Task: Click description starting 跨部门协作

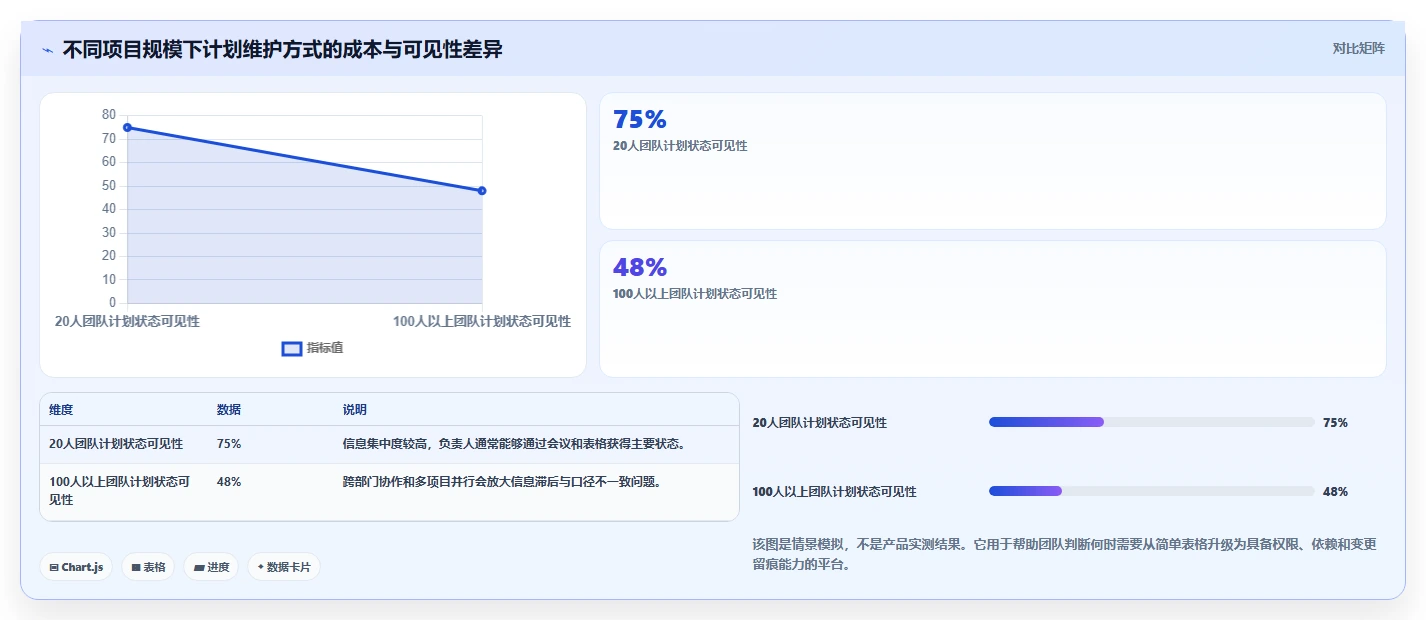Action: pyautogui.click(x=502, y=482)
